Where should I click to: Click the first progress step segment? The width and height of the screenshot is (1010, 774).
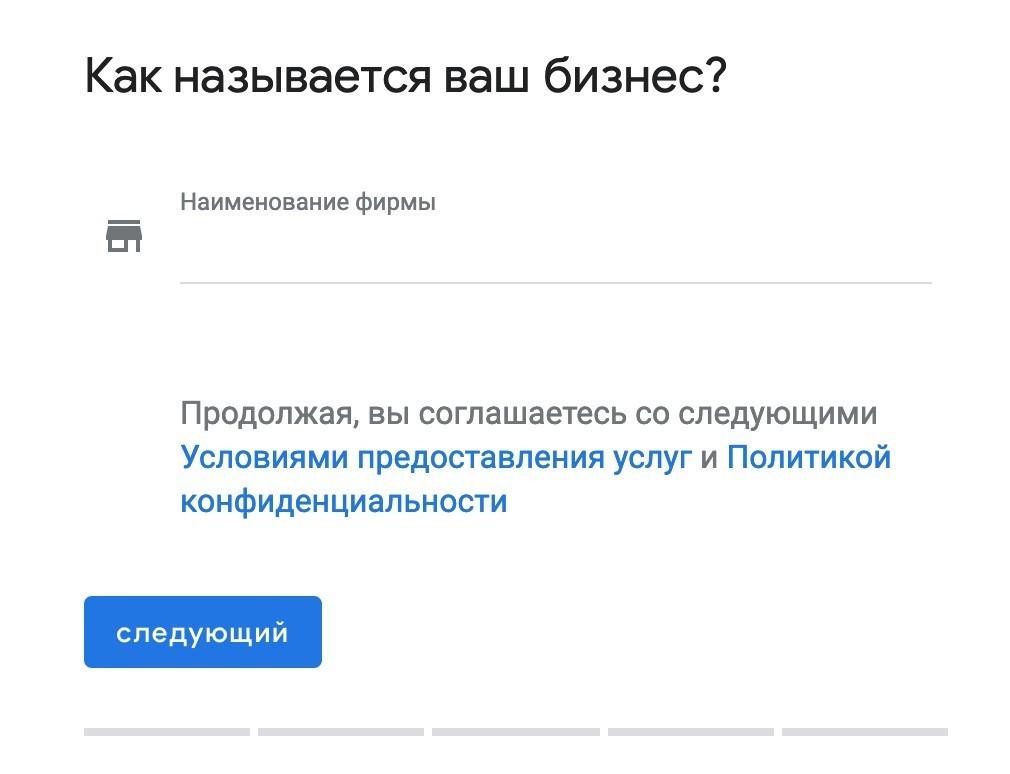click(x=167, y=732)
